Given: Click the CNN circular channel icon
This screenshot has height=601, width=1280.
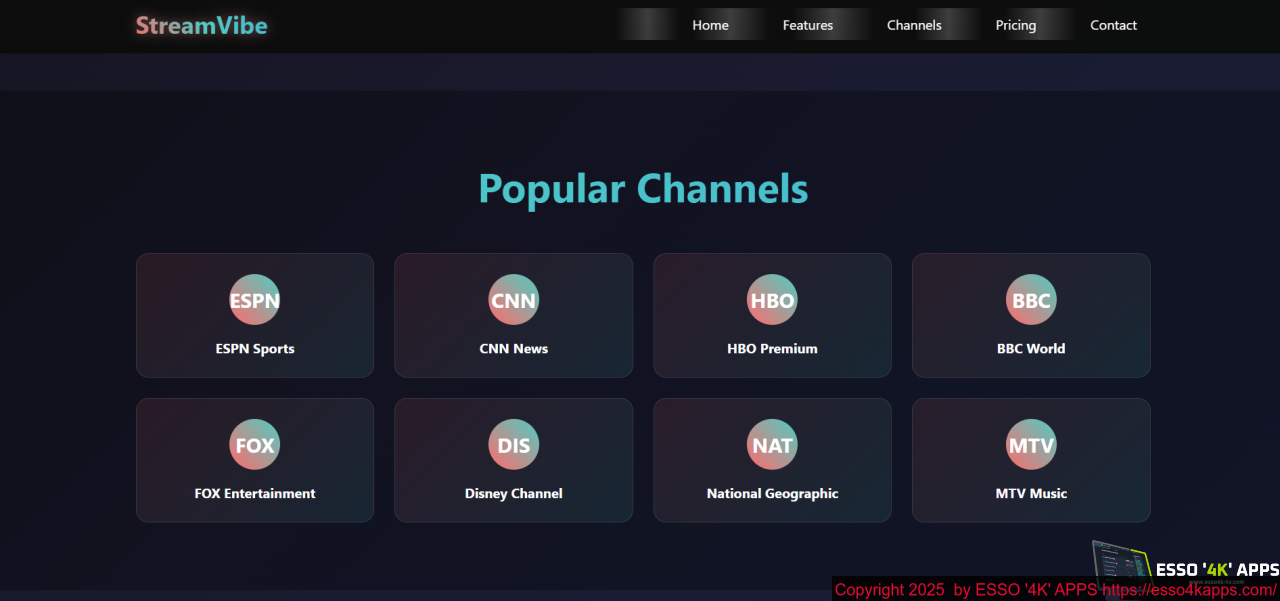Looking at the screenshot, I should 514,300.
